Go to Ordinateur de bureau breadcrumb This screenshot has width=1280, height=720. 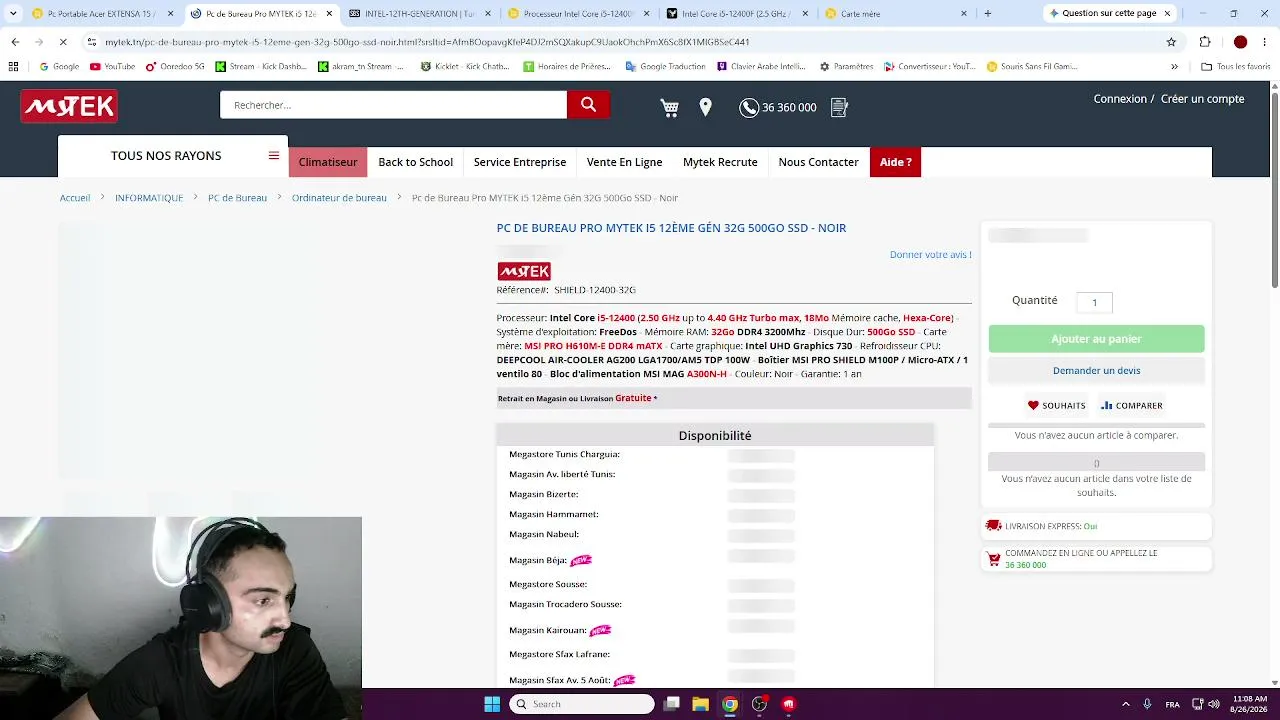click(x=339, y=198)
